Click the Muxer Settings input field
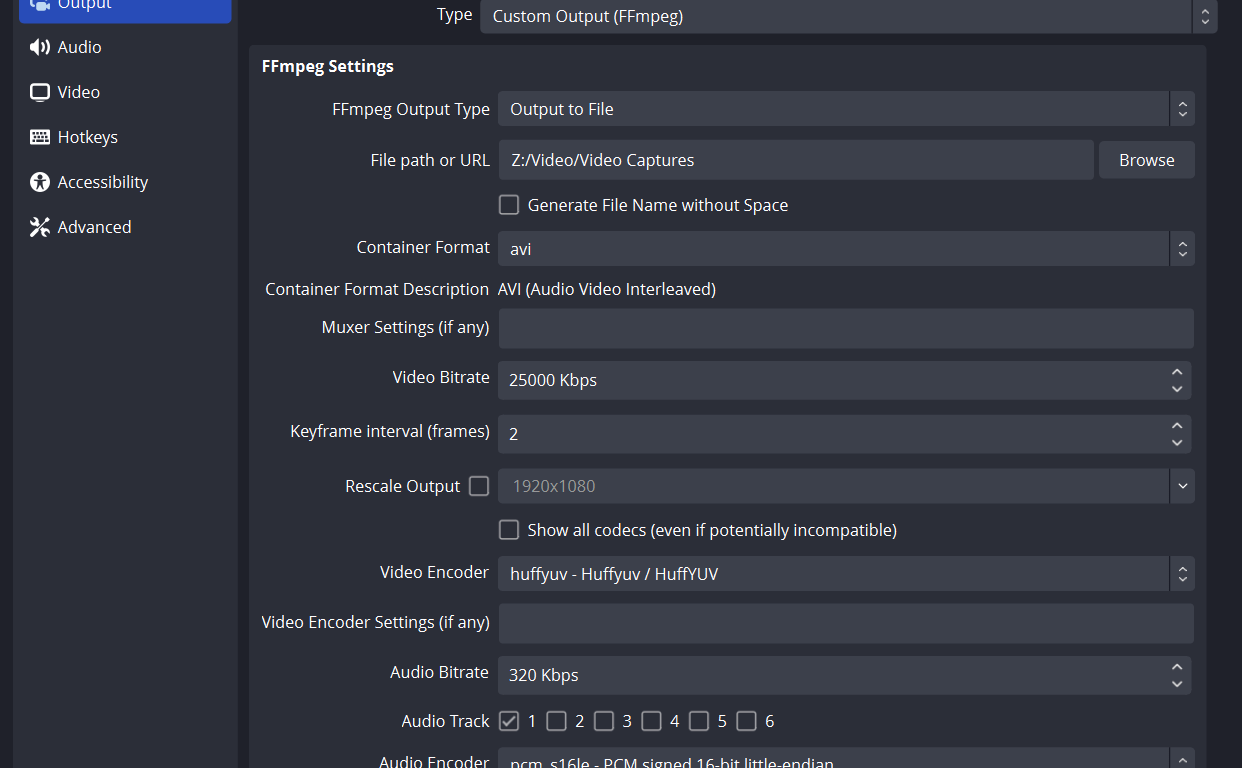 [845, 328]
